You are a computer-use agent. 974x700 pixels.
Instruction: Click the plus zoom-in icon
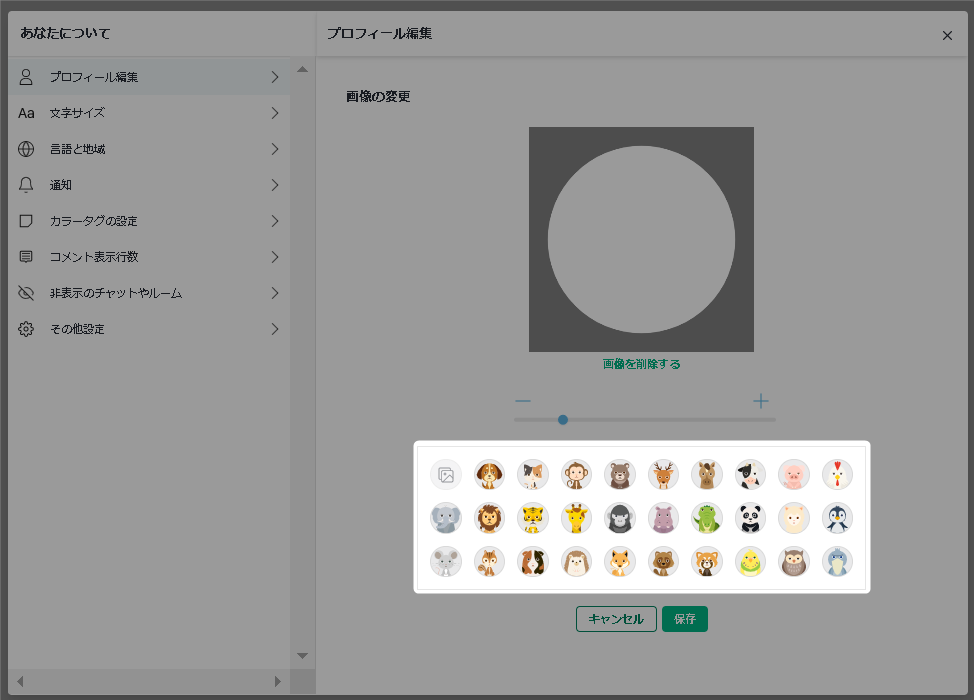[x=761, y=401]
